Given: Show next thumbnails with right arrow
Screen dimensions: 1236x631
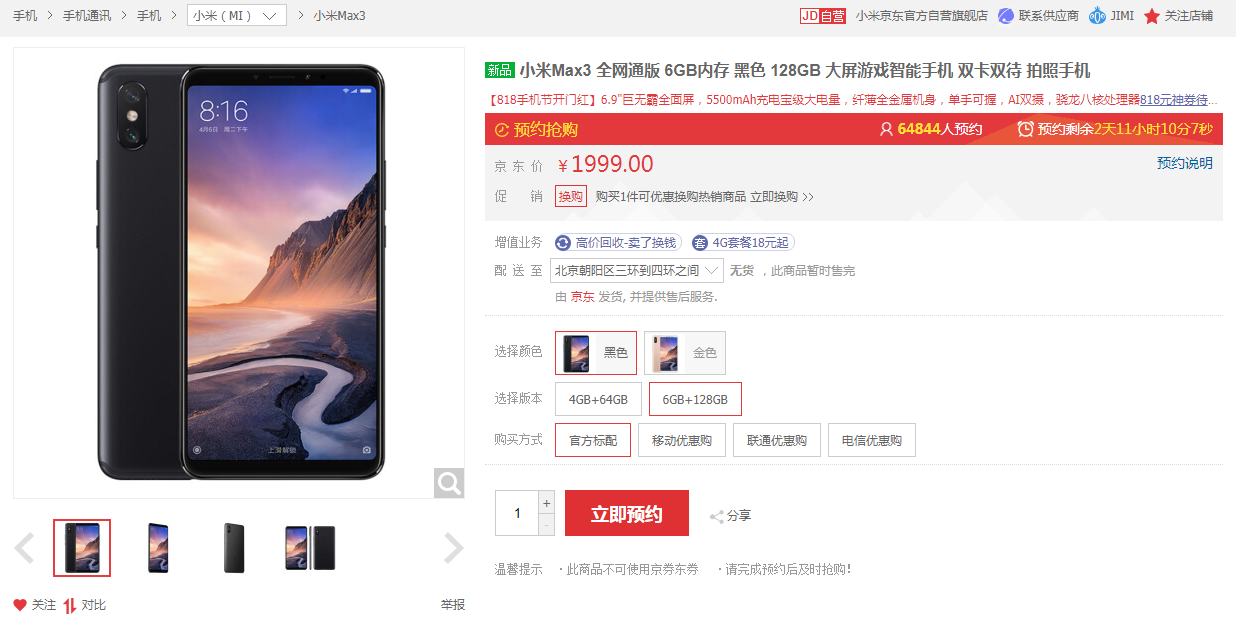Looking at the screenshot, I should (x=454, y=548).
